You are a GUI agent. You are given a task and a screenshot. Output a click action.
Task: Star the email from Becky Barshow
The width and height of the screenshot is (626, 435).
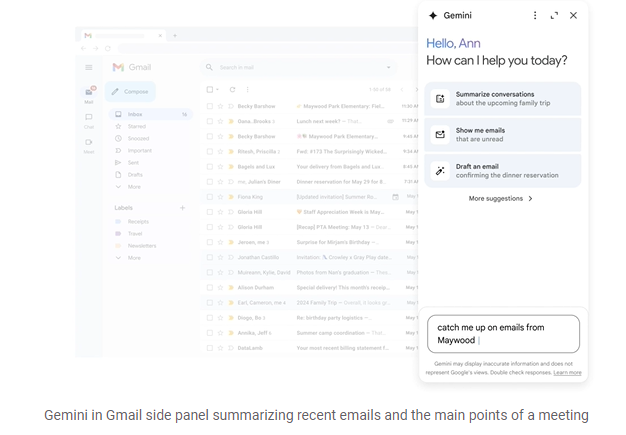pyautogui.click(x=220, y=105)
